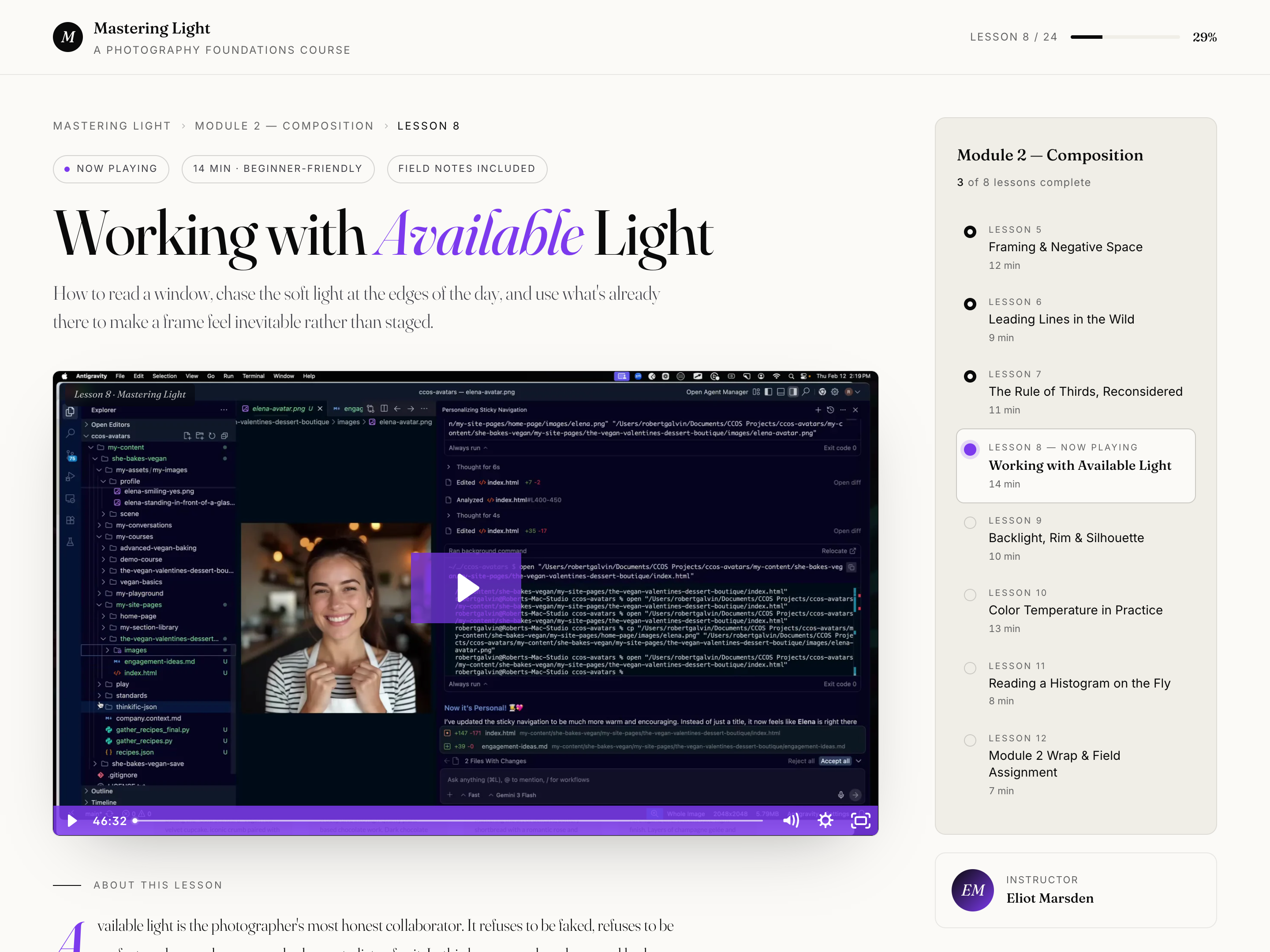The width and height of the screenshot is (1270, 952).
Task: Toggle the Lesson 11 empty status circle
Action: pyautogui.click(x=970, y=668)
